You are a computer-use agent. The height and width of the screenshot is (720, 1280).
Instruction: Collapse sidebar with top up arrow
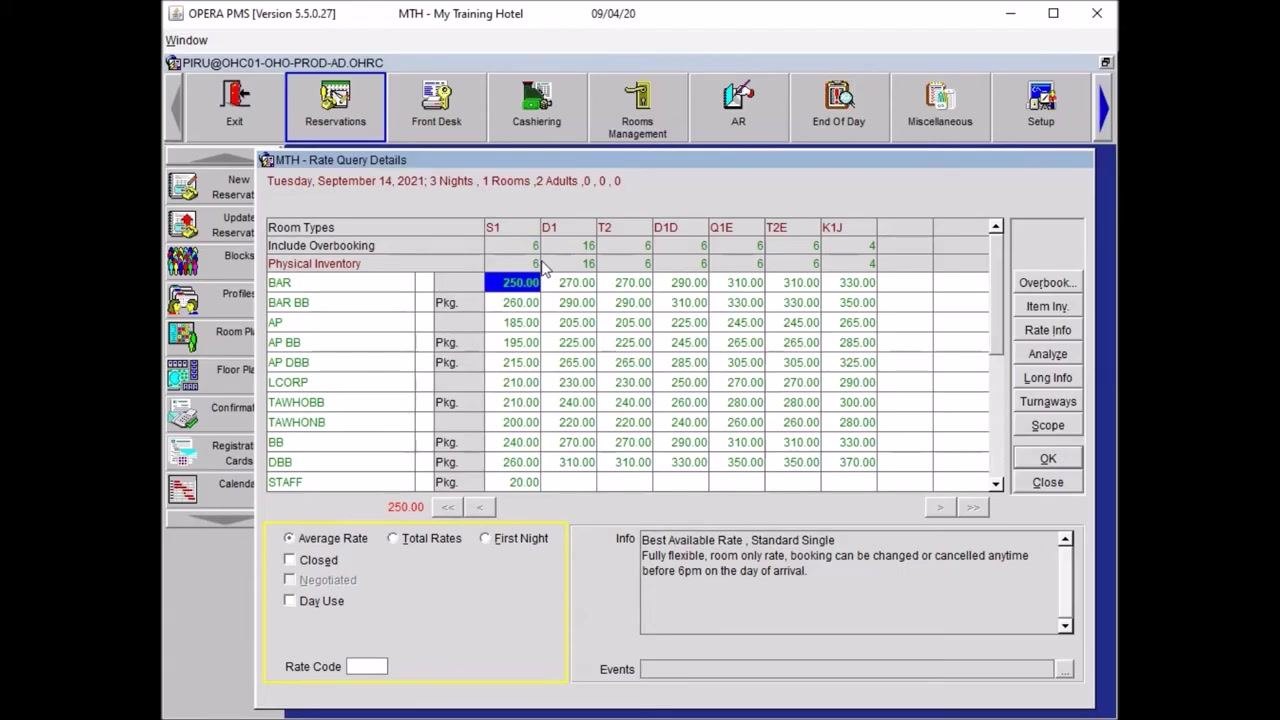(210, 158)
